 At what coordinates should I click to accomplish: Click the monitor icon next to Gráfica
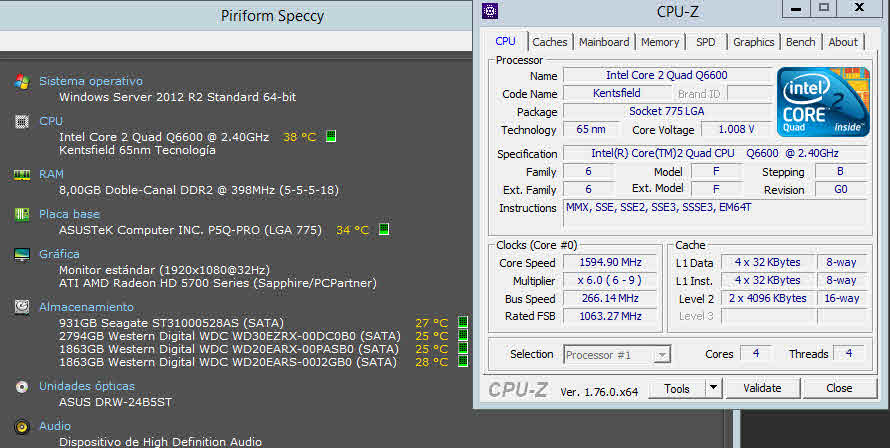tap(22, 255)
